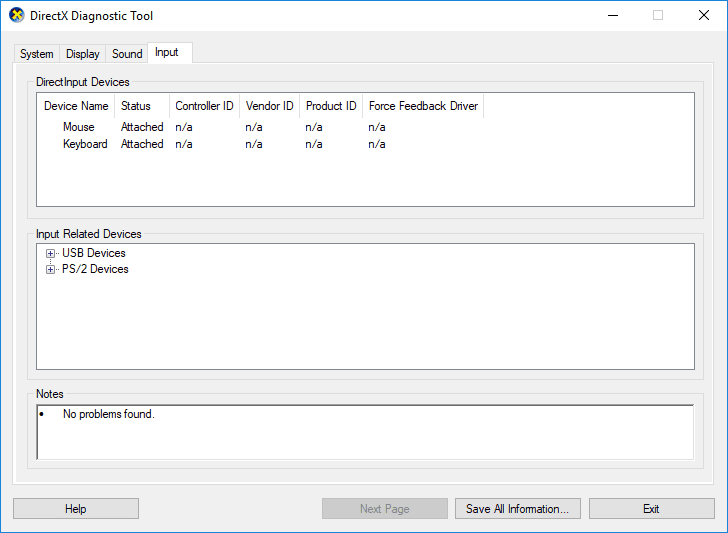Image resolution: width=728 pixels, height=533 pixels.
Task: Select the PS/2 Devices label
Action: tap(95, 269)
